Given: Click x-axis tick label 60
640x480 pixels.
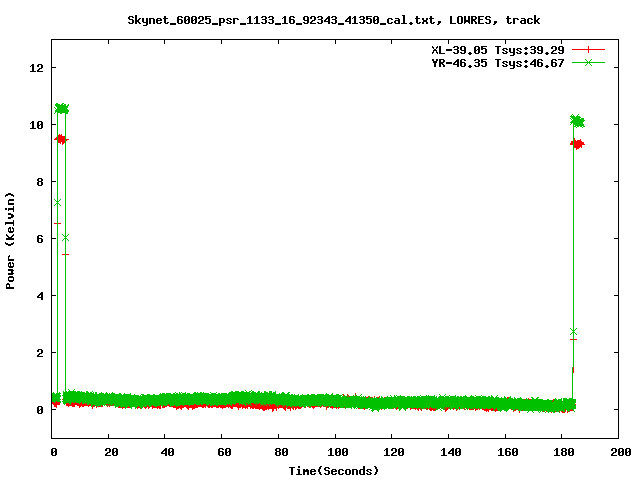Looking at the screenshot, I should pos(224,452).
